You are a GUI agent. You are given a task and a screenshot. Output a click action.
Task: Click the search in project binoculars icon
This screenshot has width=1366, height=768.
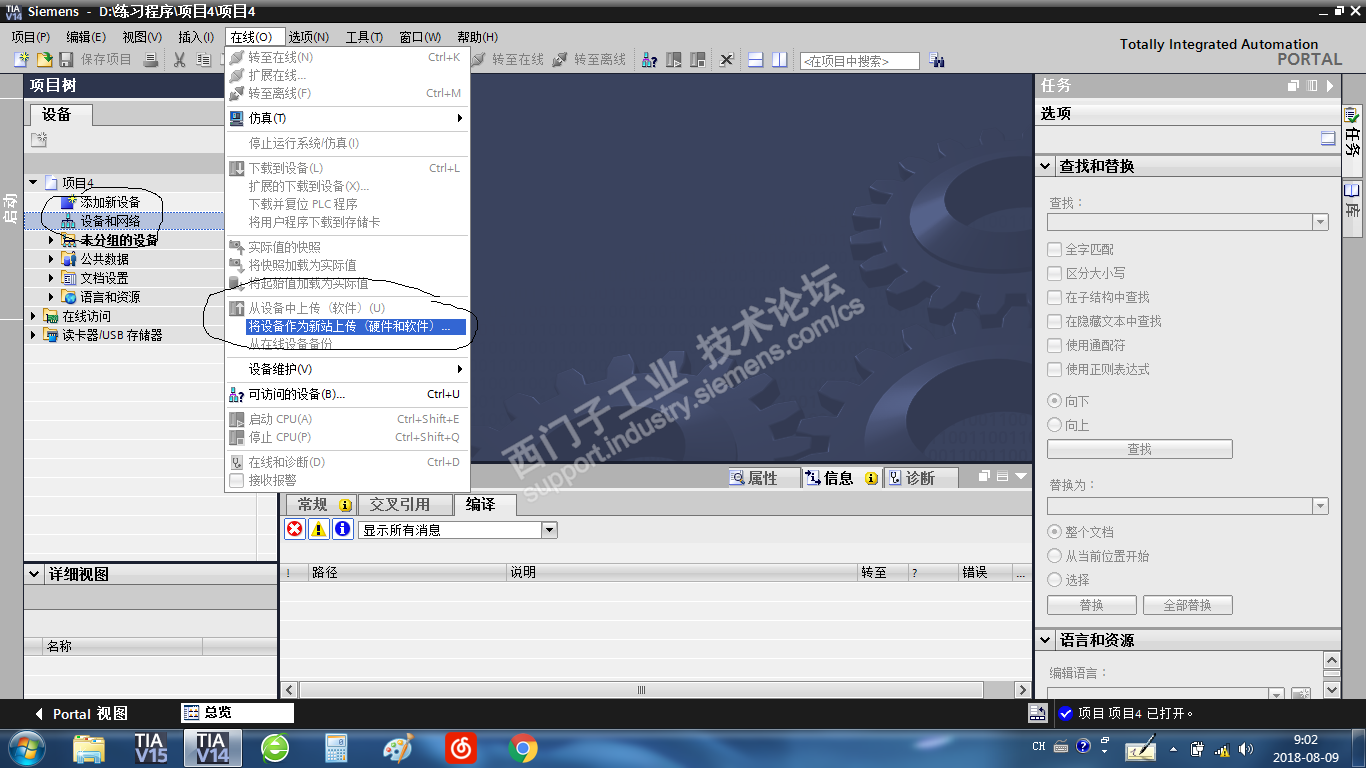coord(937,60)
